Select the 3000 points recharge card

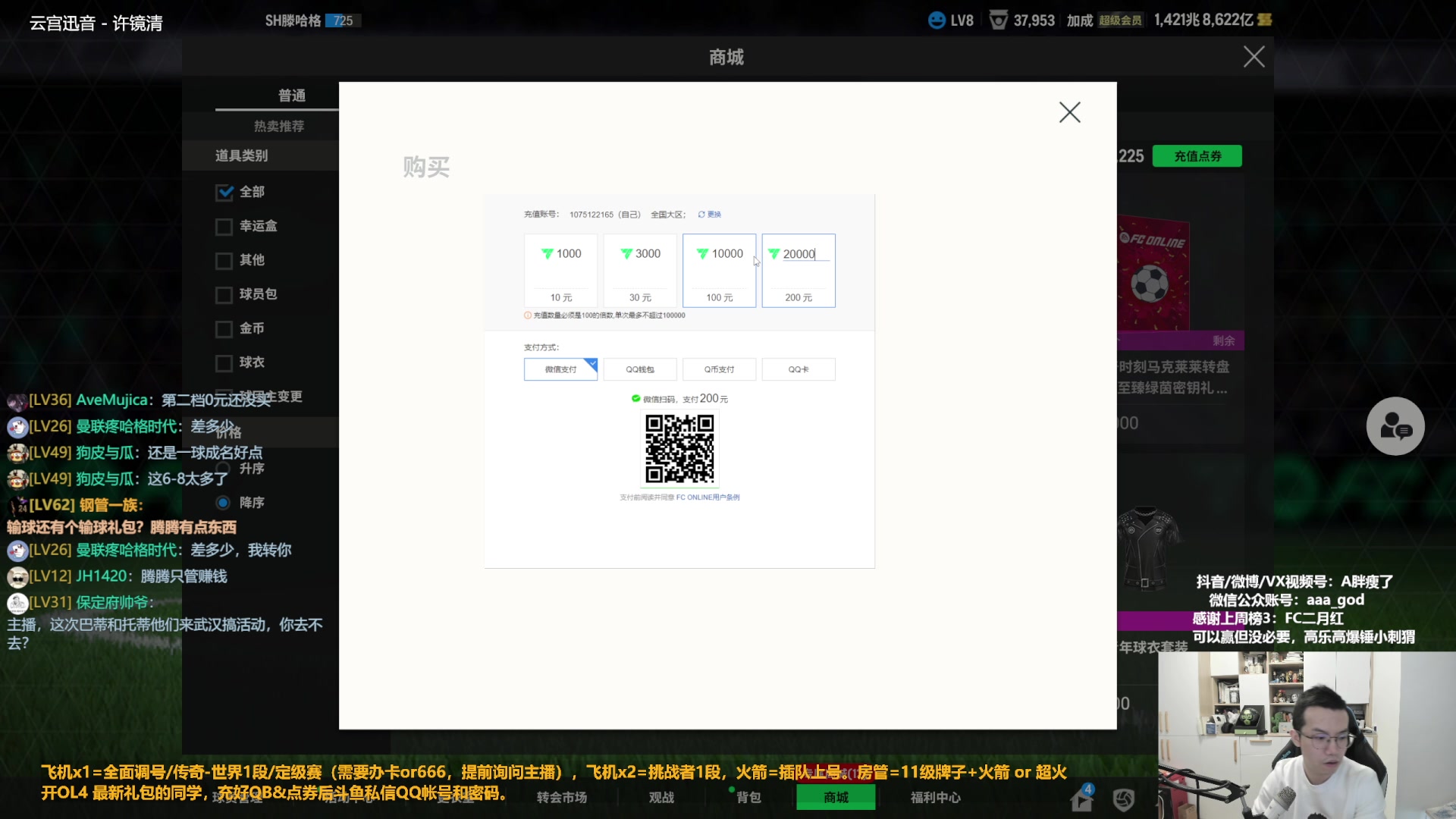click(641, 270)
